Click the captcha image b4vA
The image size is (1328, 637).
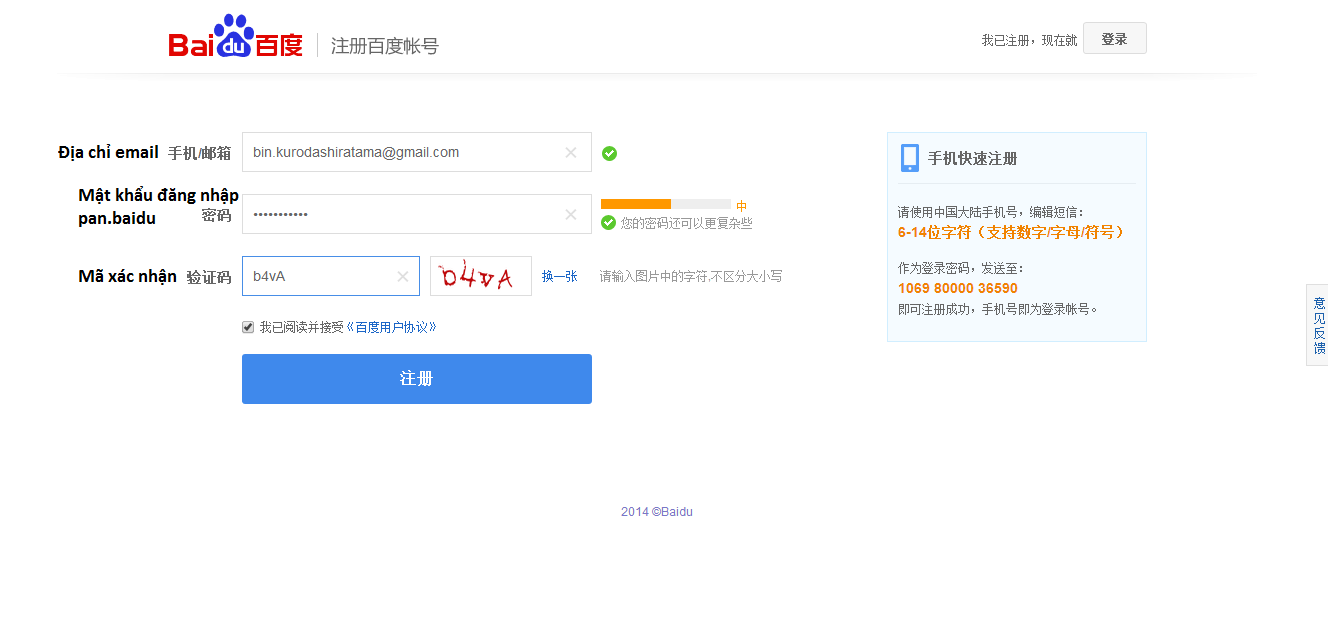(481, 276)
